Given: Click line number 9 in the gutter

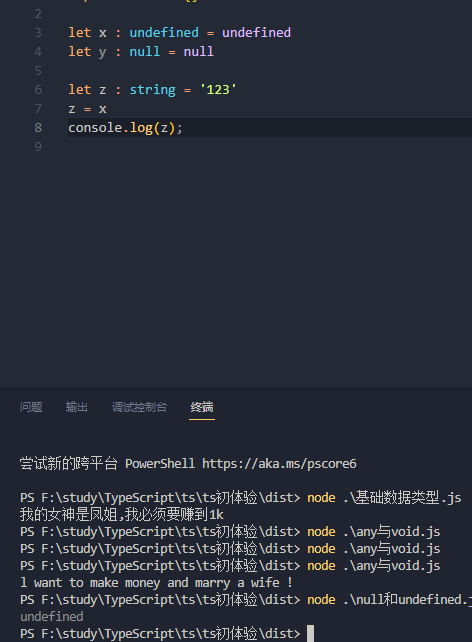Looking at the screenshot, I should (x=38, y=147).
